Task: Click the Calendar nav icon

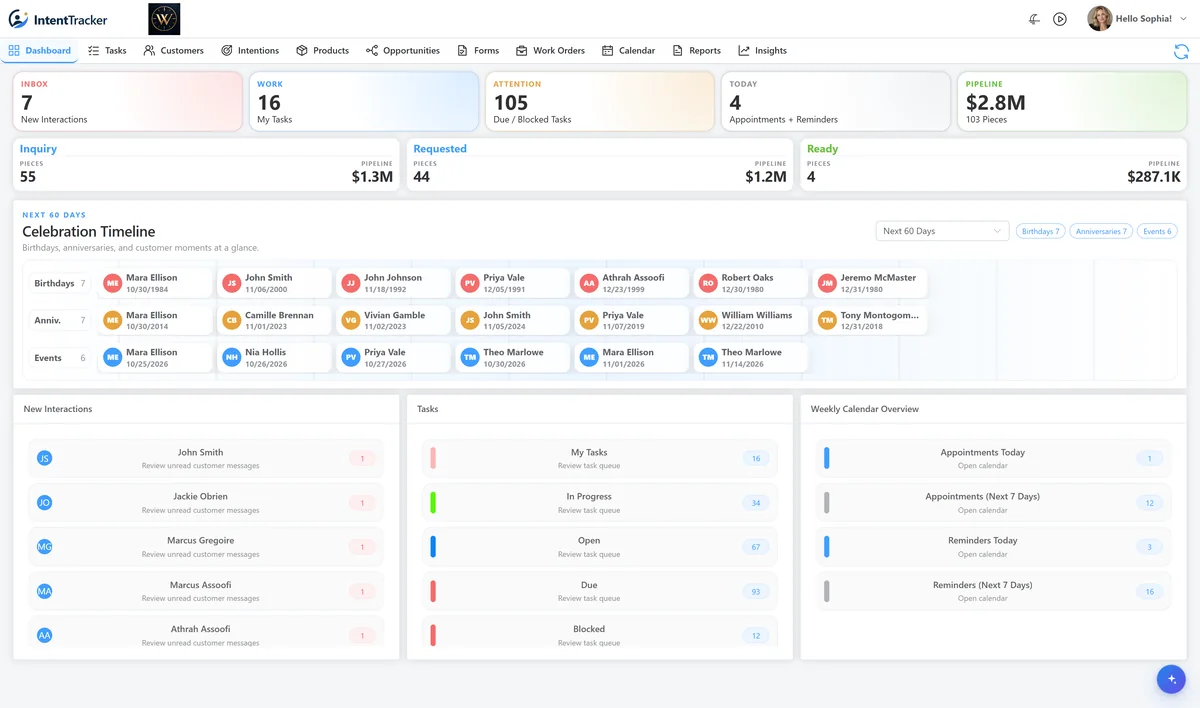Action: coord(607,50)
